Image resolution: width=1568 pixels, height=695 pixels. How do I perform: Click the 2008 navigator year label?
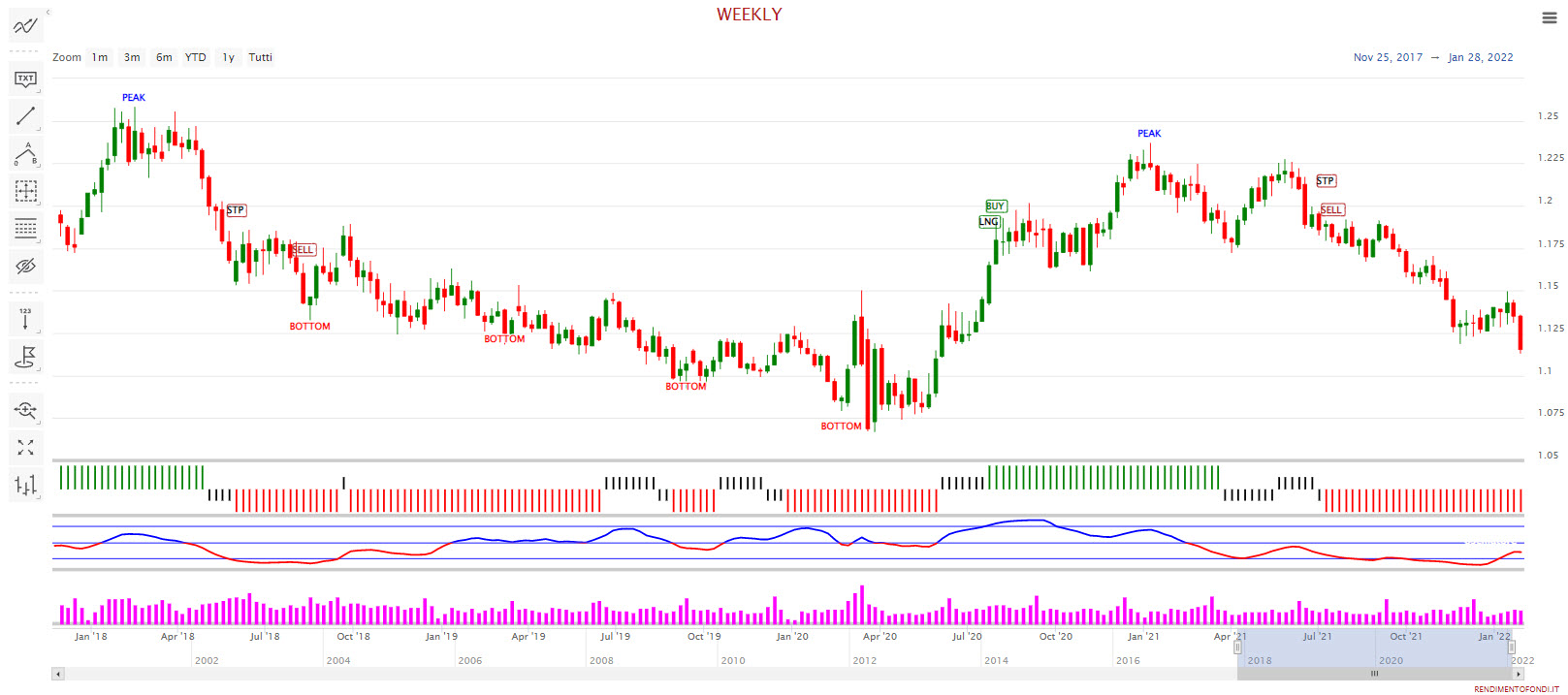601,661
